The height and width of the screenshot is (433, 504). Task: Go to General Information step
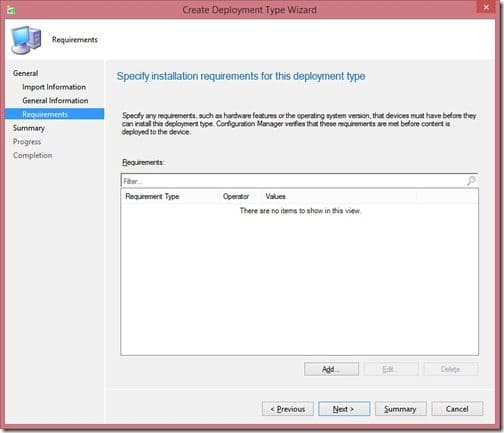pyautogui.click(x=55, y=101)
